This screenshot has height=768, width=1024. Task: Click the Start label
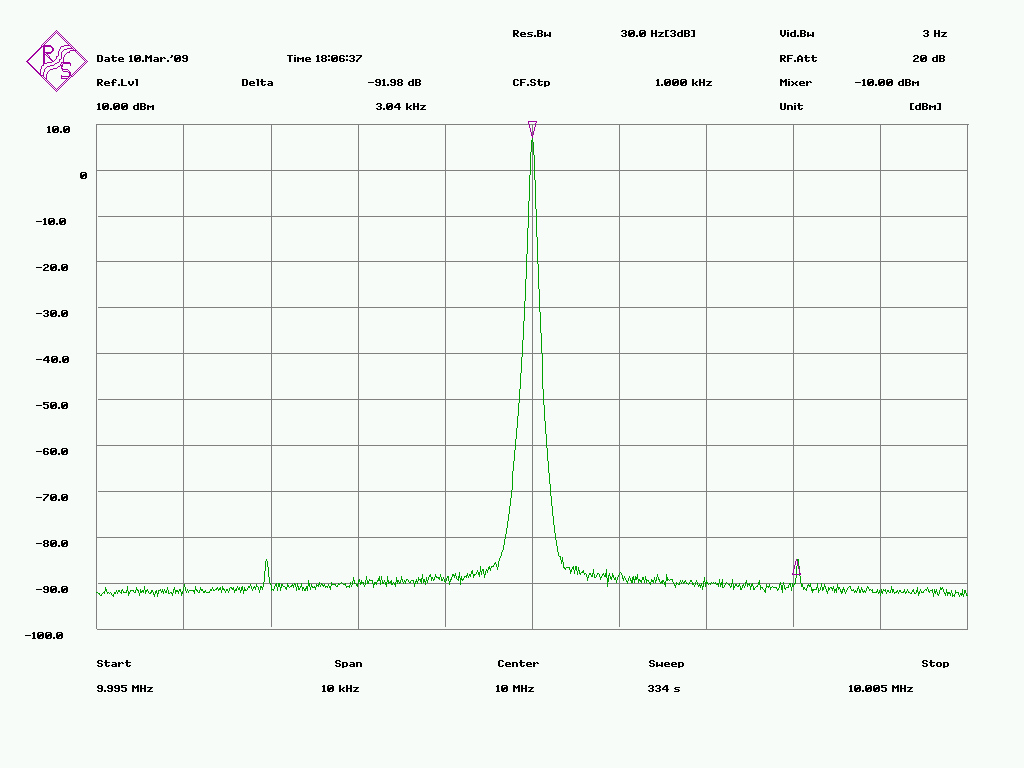(x=114, y=664)
